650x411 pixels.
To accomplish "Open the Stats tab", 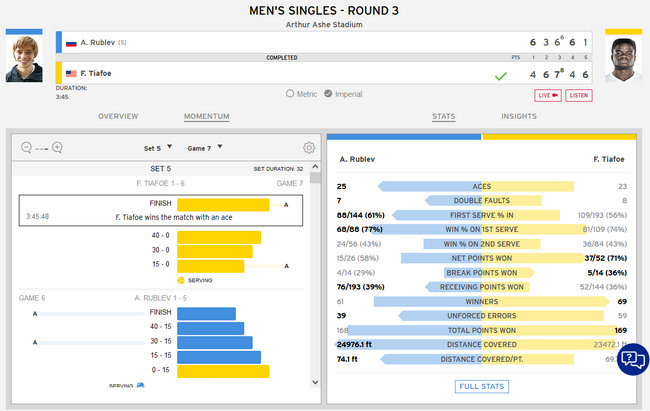I will [443, 116].
